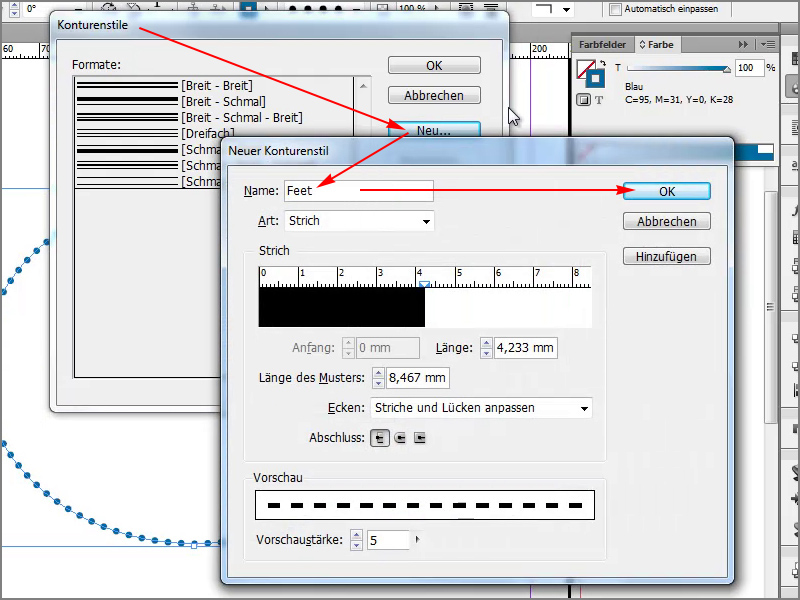This screenshot has width=800, height=600.
Task: Collapse the Farbe panel with the double-arrow
Action: coord(742,44)
